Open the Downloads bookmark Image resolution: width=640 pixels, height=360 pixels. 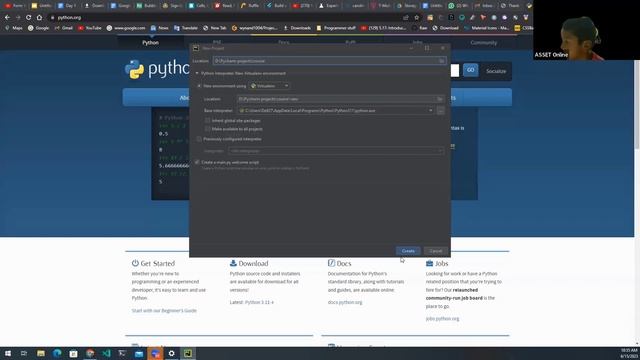[297, 28]
